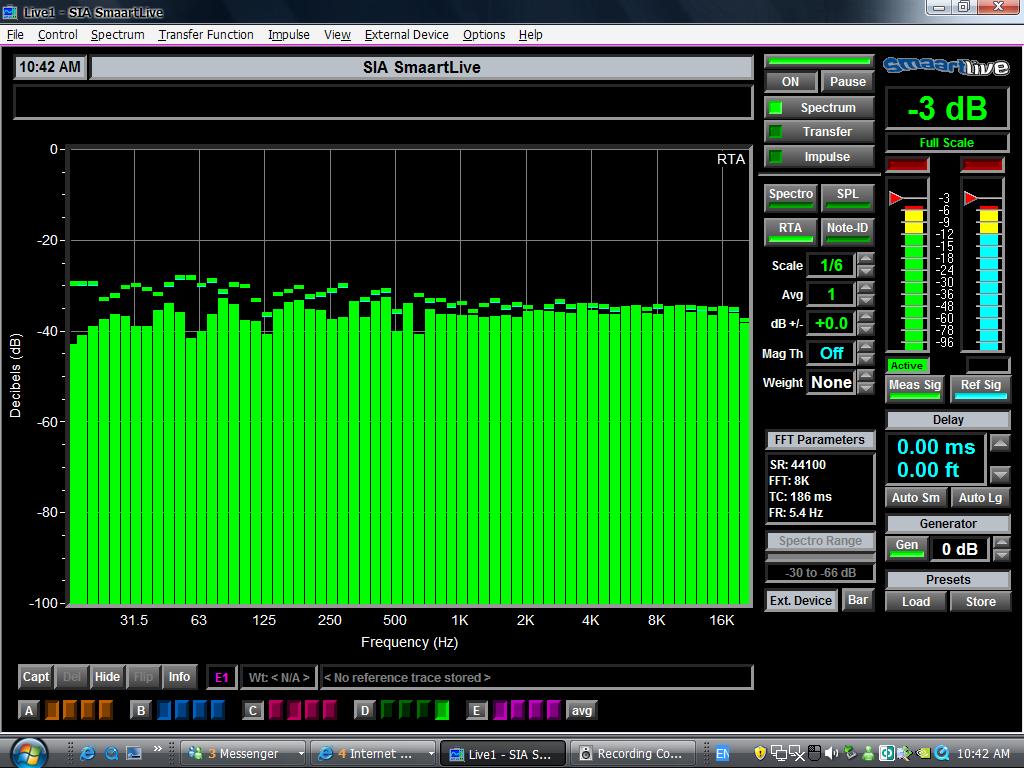Click the bright green register in bank D

[442, 710]
